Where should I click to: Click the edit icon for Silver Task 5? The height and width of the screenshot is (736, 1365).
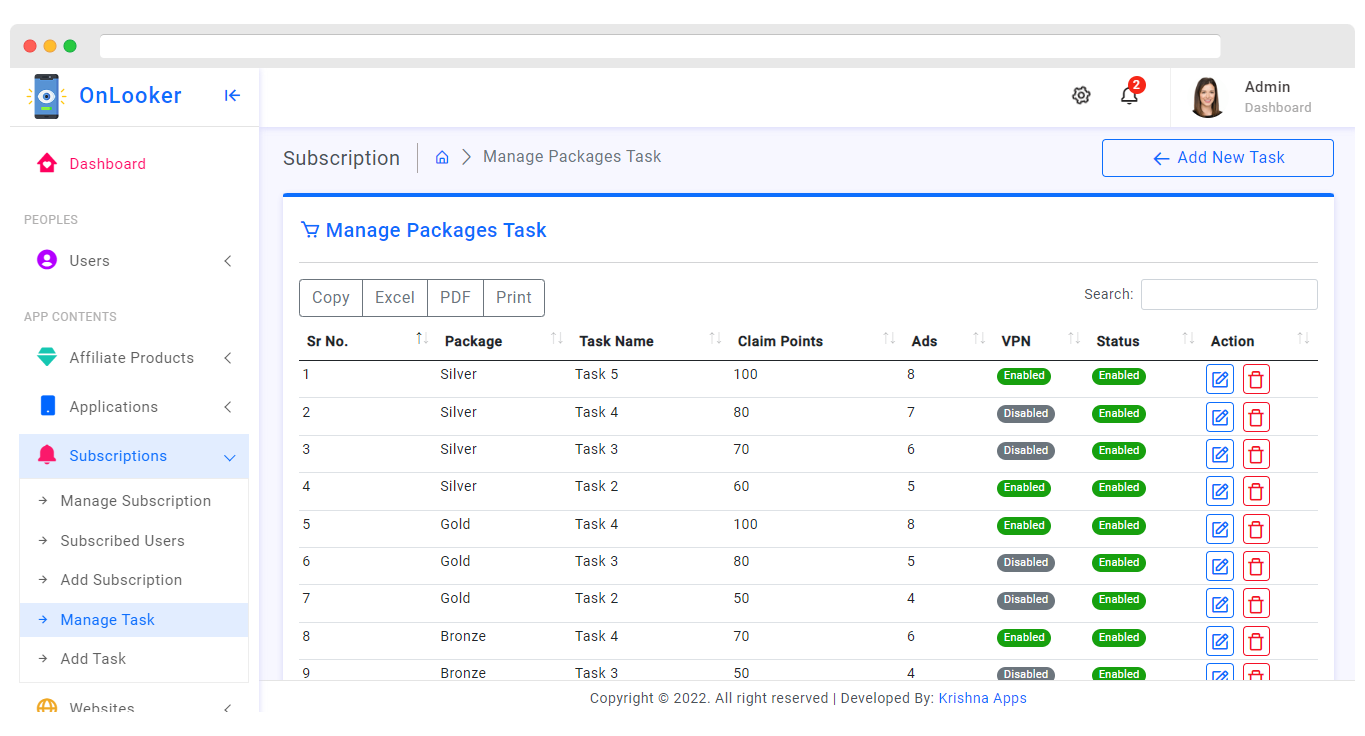(x=1220, y=380)
